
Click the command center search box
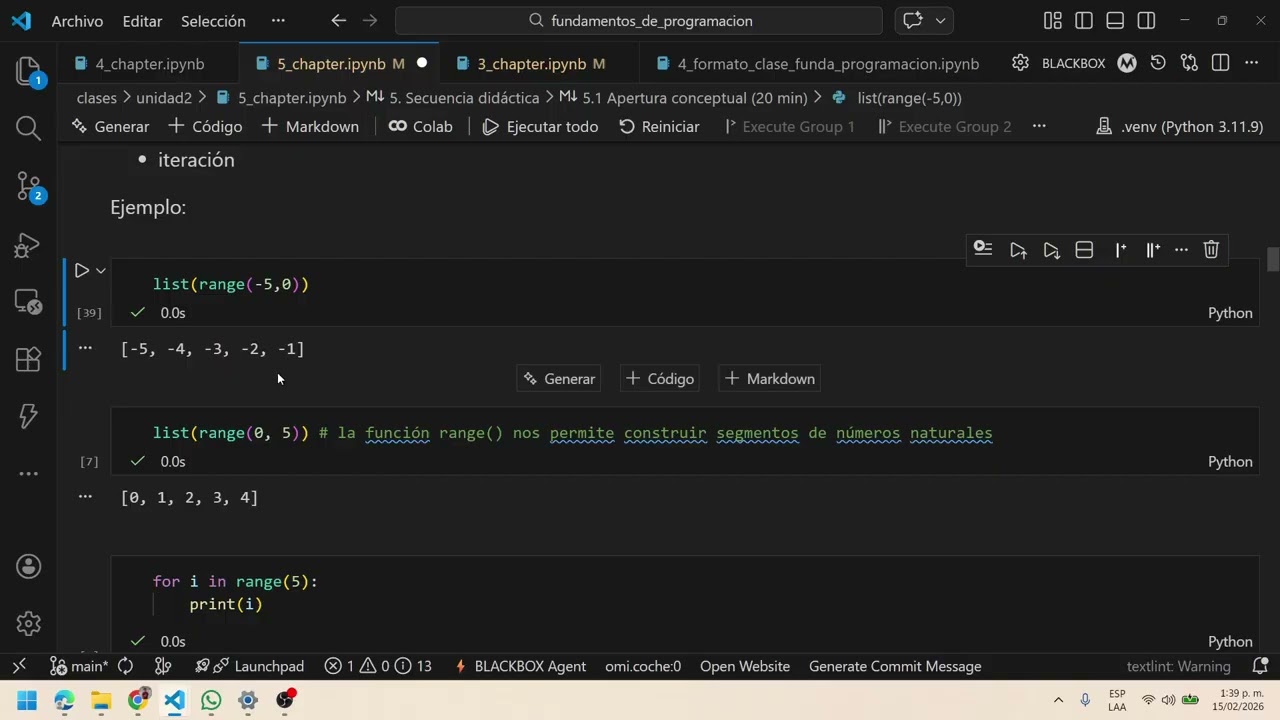[639, 20]
